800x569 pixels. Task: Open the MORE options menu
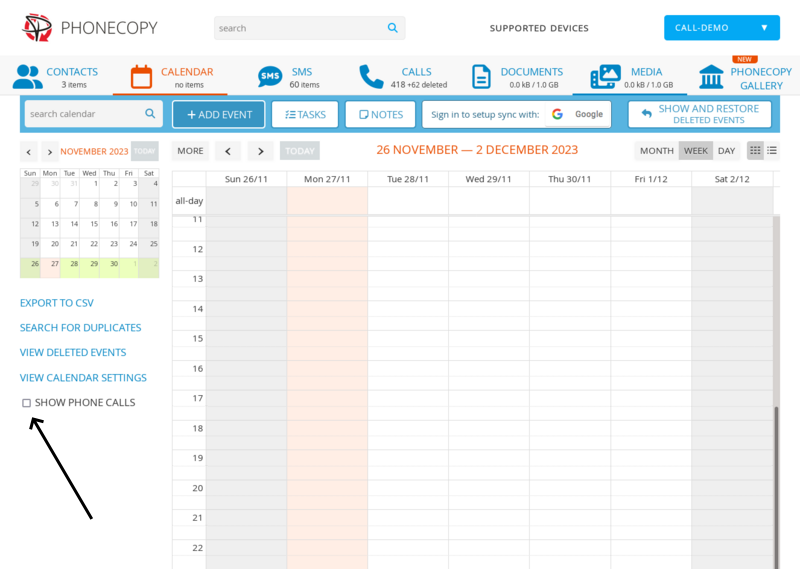click(x=190, y=151)
